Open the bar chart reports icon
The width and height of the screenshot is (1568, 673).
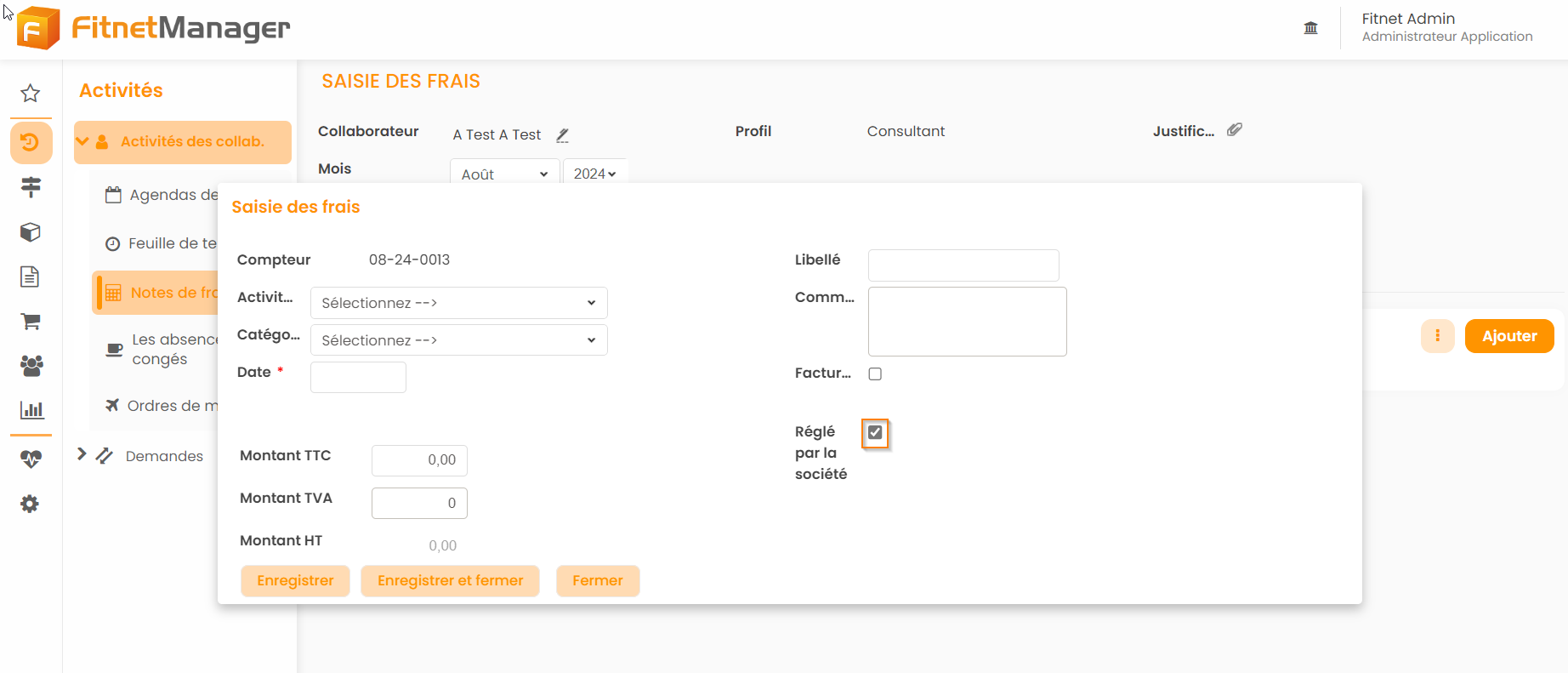(x=31, y=410)
